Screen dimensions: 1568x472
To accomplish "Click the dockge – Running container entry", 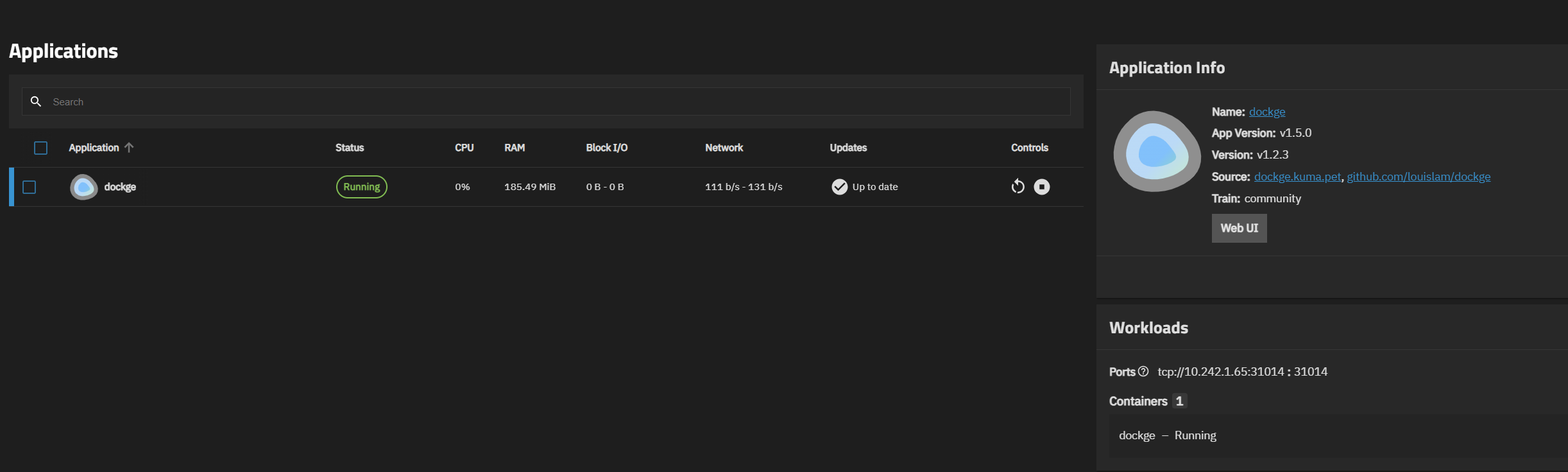I will pos(1168,435).
